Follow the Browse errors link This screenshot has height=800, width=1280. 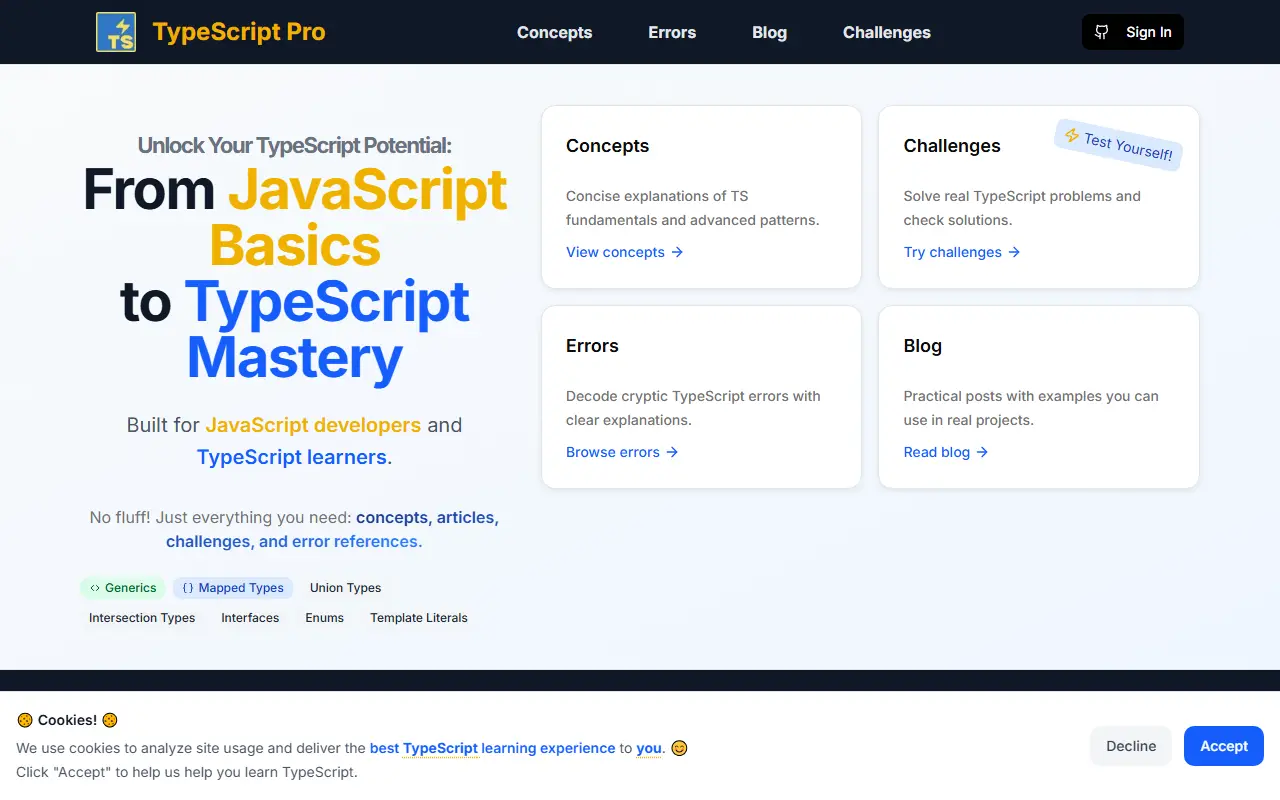coord(622,452)
